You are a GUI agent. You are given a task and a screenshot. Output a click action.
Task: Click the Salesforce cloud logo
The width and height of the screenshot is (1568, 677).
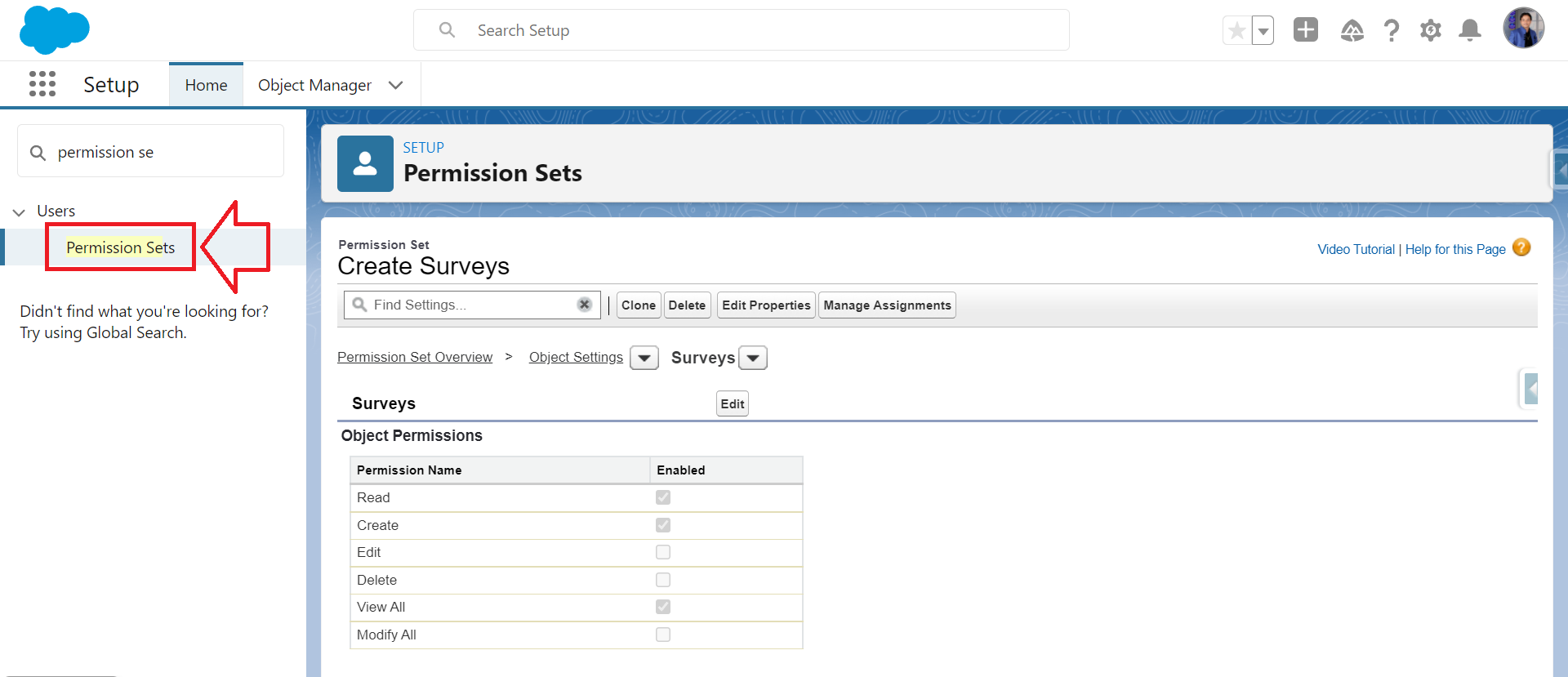coord(54,30)
